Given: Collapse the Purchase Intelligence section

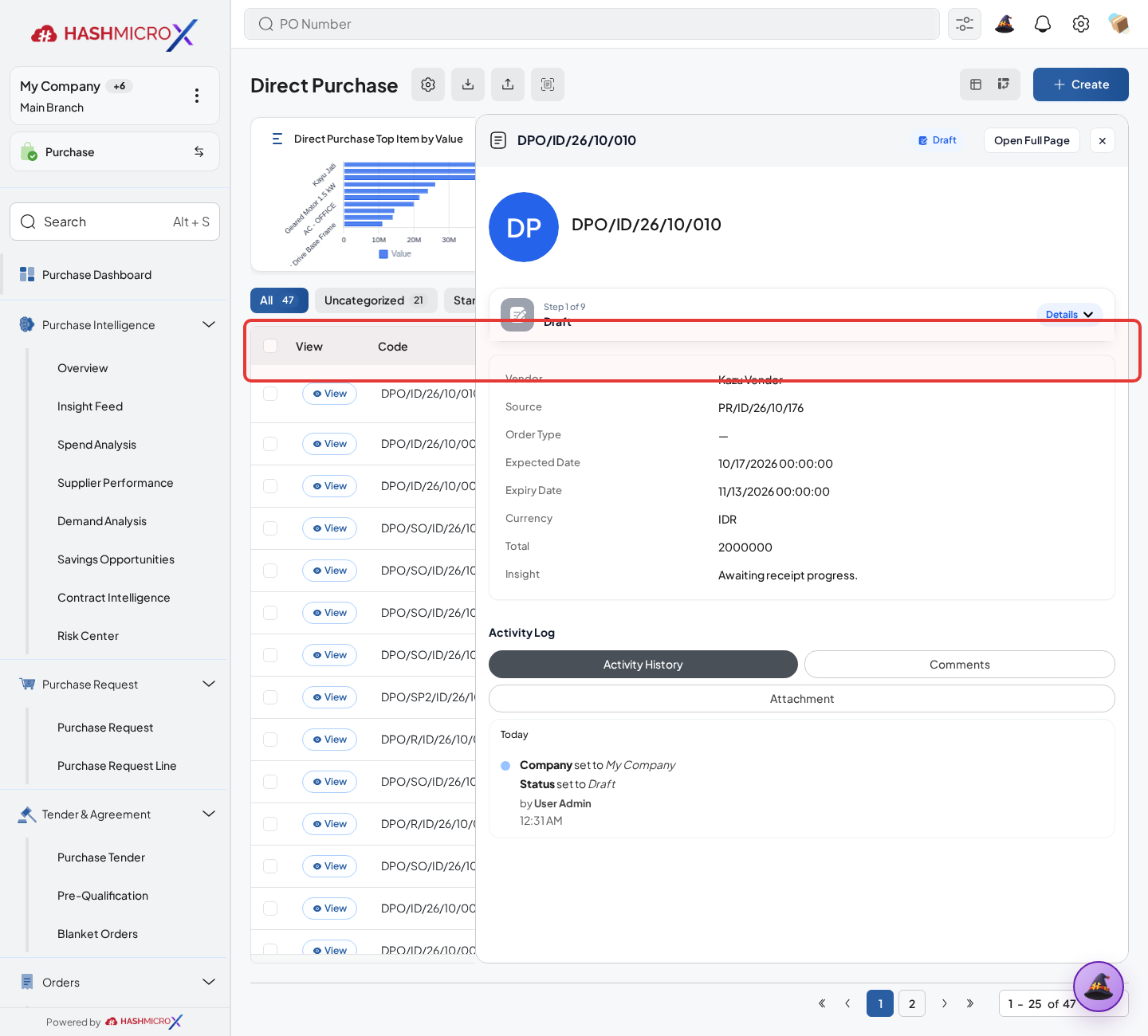Looking at the screenshot, I should (209, 324).
